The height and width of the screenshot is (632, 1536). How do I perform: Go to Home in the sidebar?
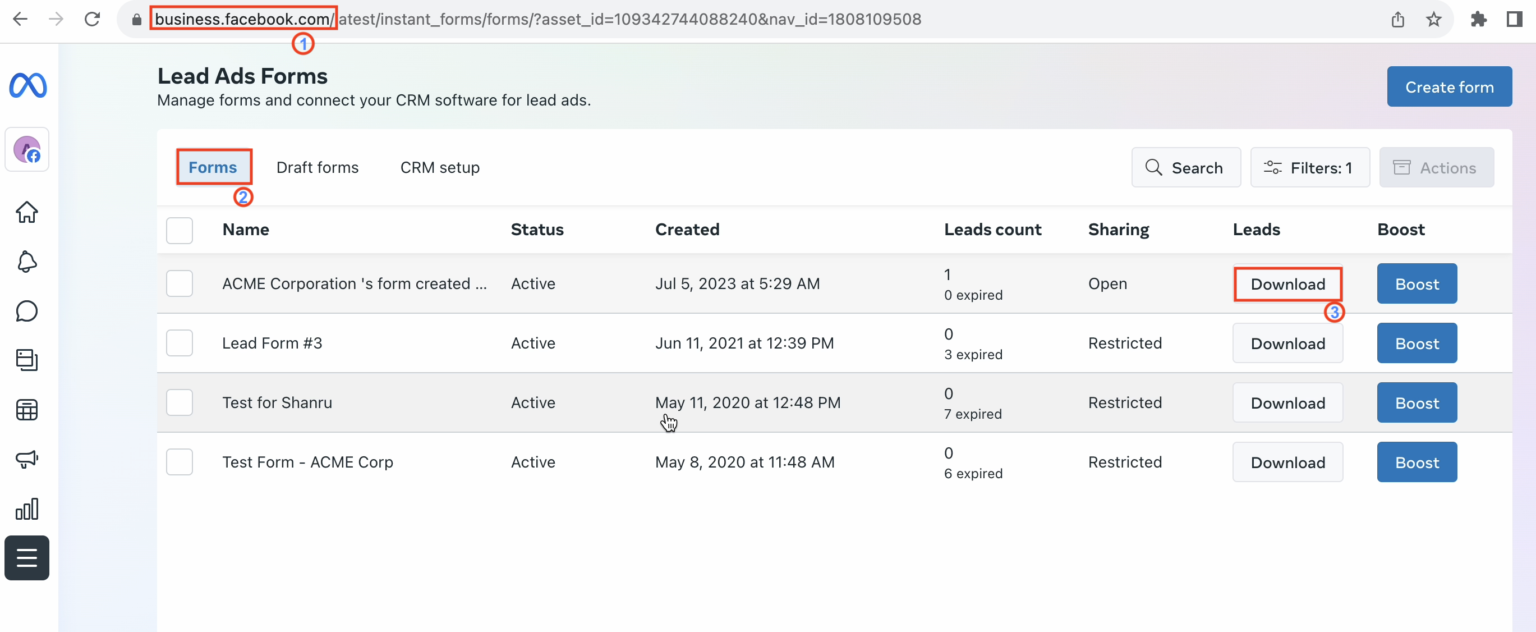[27, 212]
